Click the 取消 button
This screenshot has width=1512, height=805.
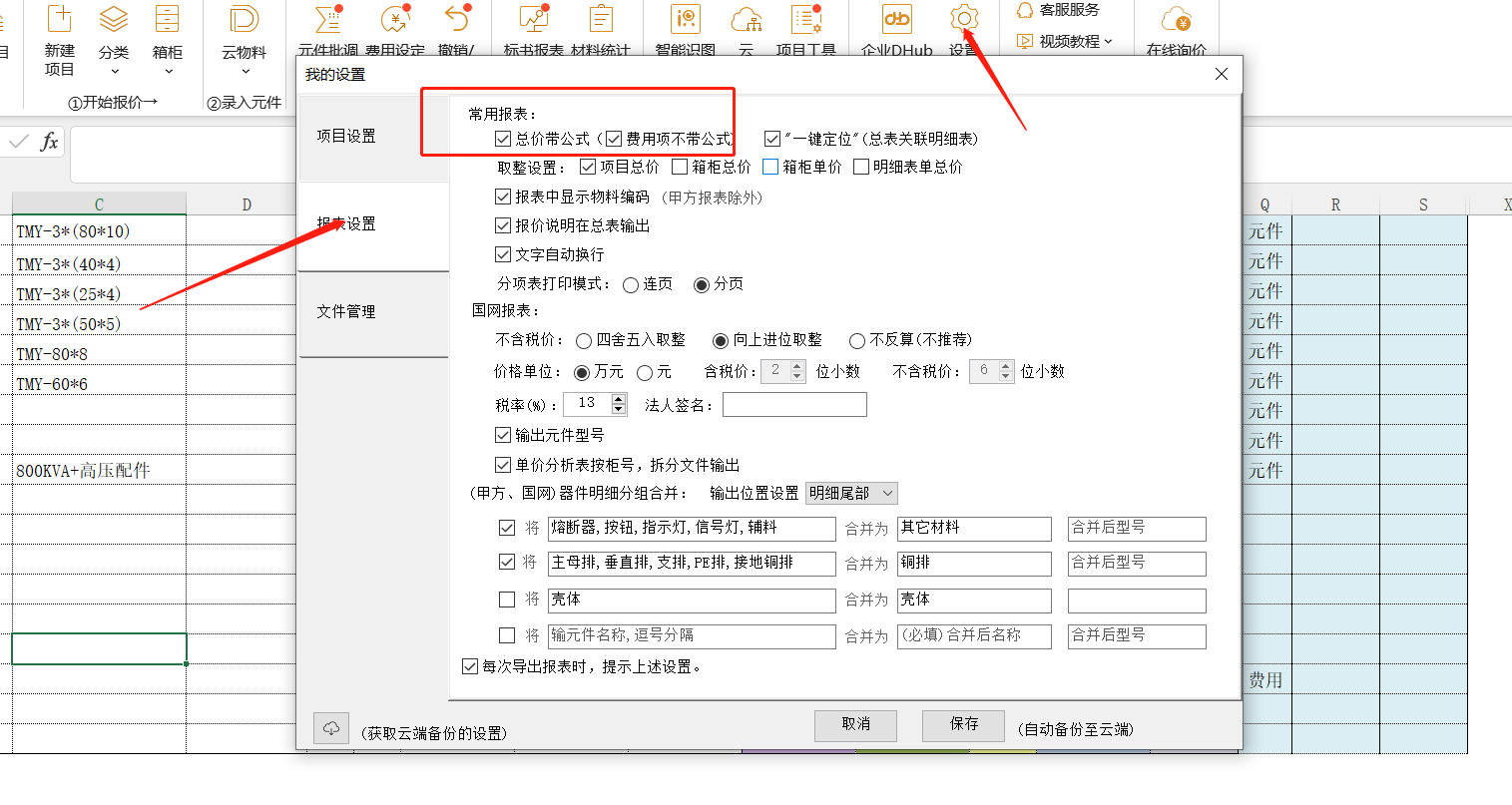pos(855,725)
